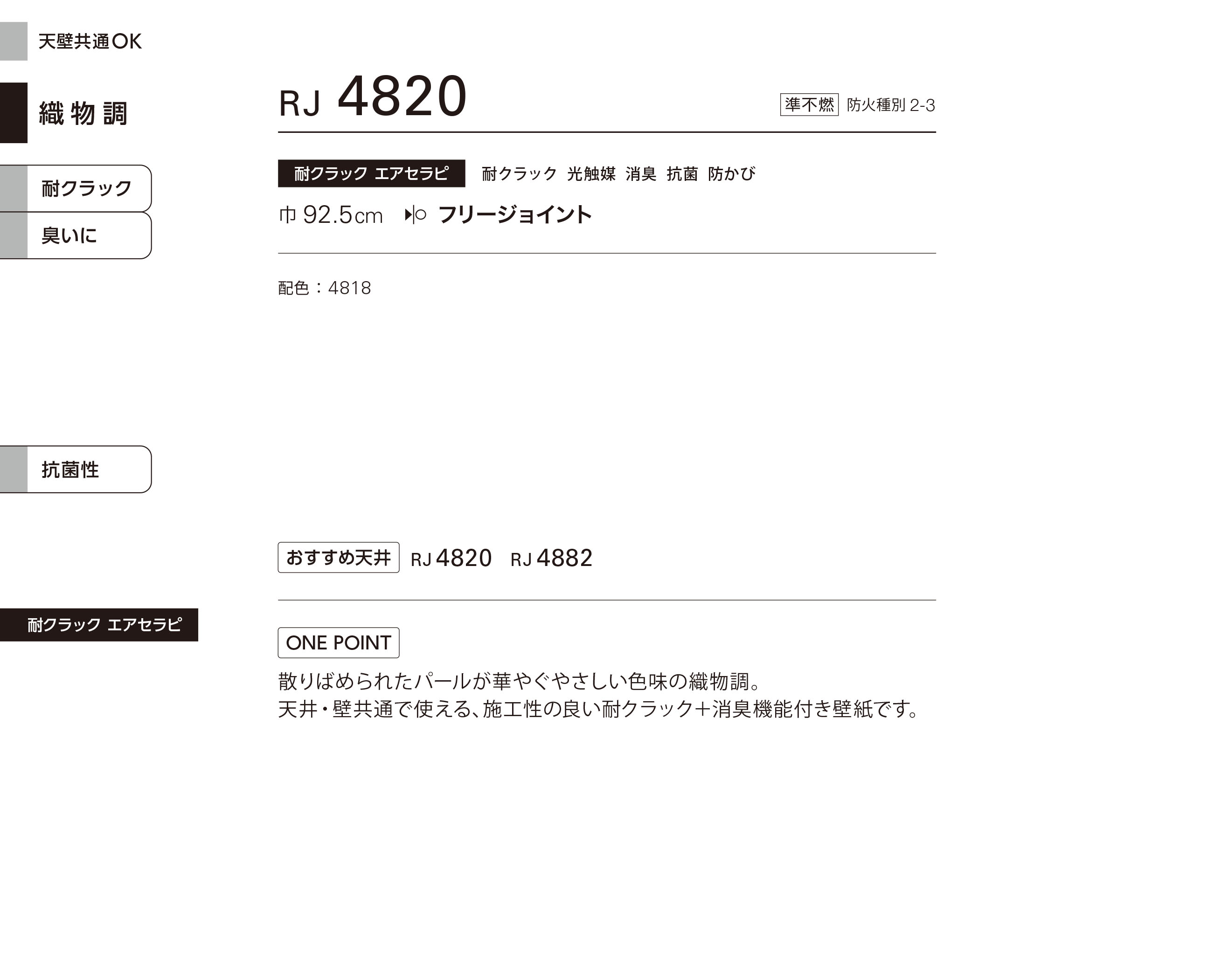
Task: Click the black 耐クラック エアセラピ header badge
Action: [371, 173]
